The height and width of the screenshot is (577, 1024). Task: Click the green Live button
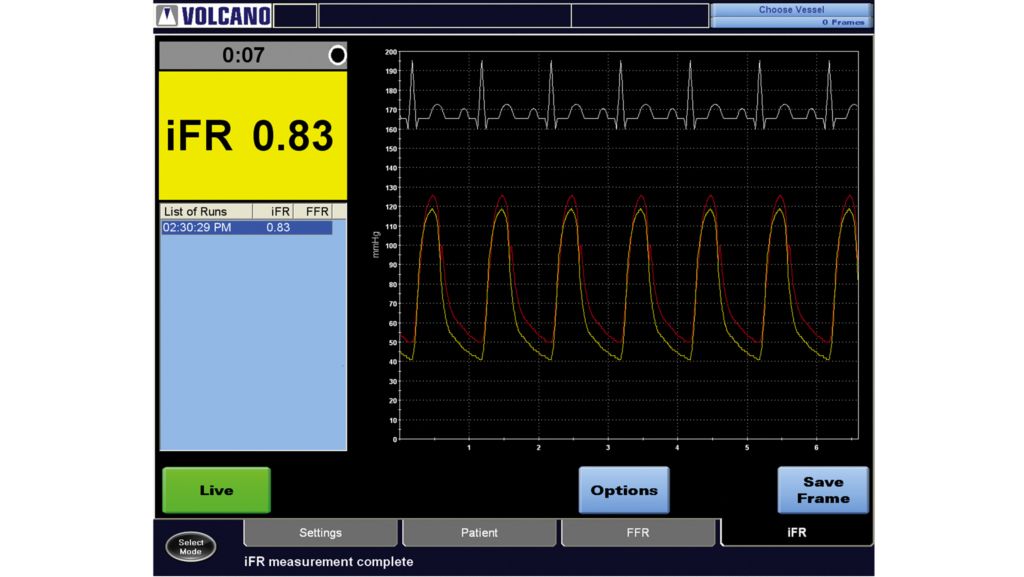[216, 490]
